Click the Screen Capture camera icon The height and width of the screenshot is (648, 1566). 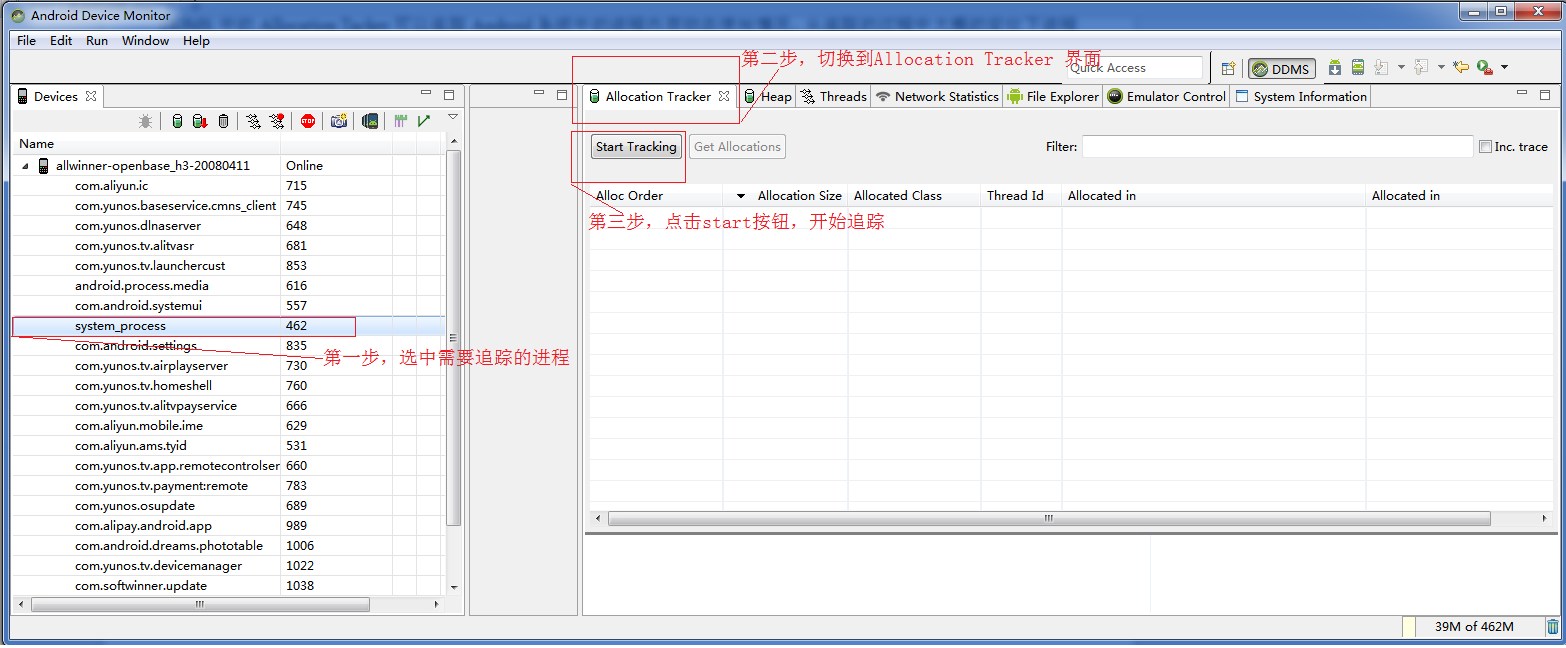click(x=339, y=121)
